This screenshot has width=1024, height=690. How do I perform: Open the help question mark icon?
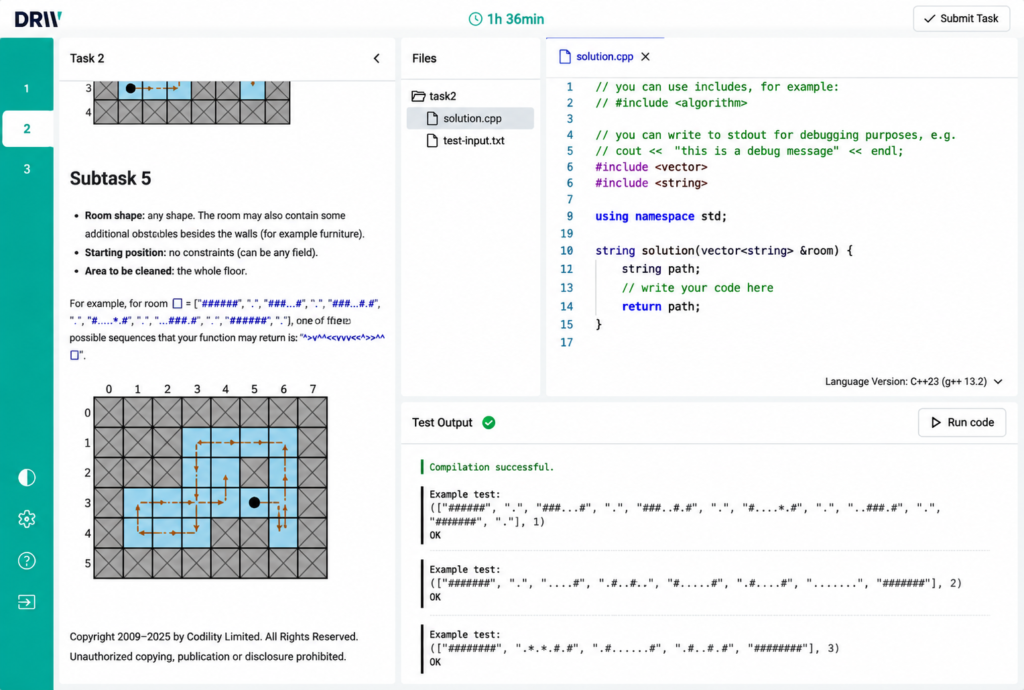pos(27,561)
